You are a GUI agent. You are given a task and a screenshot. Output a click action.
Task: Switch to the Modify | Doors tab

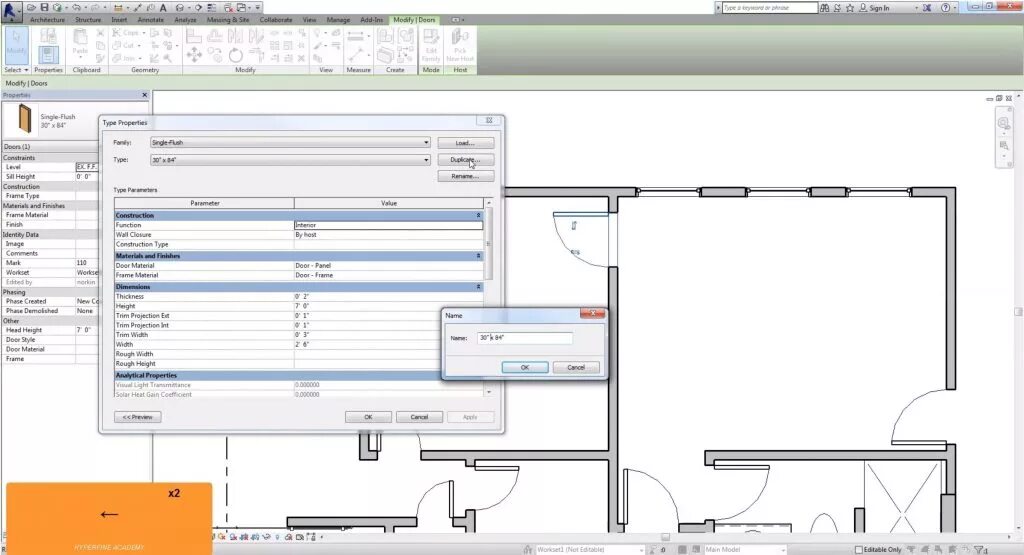[414, 20]
